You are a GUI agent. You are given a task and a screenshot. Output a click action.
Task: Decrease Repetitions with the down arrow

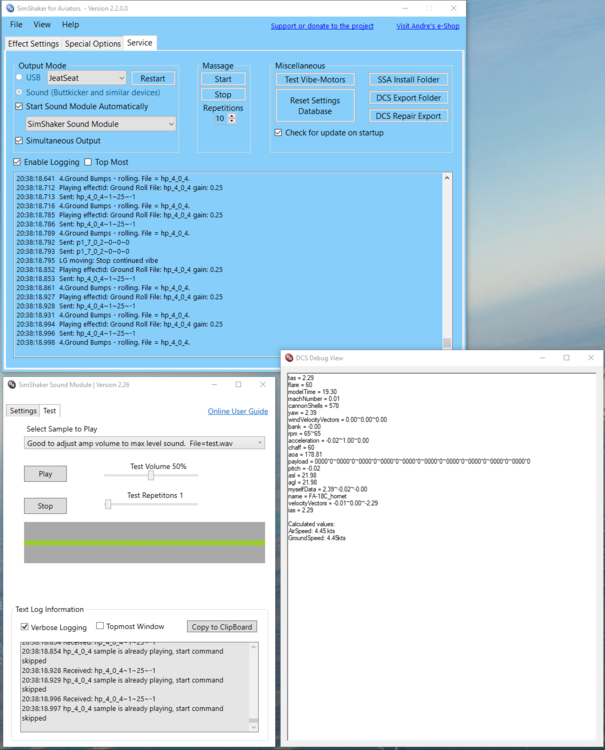(x=232, y=121)
